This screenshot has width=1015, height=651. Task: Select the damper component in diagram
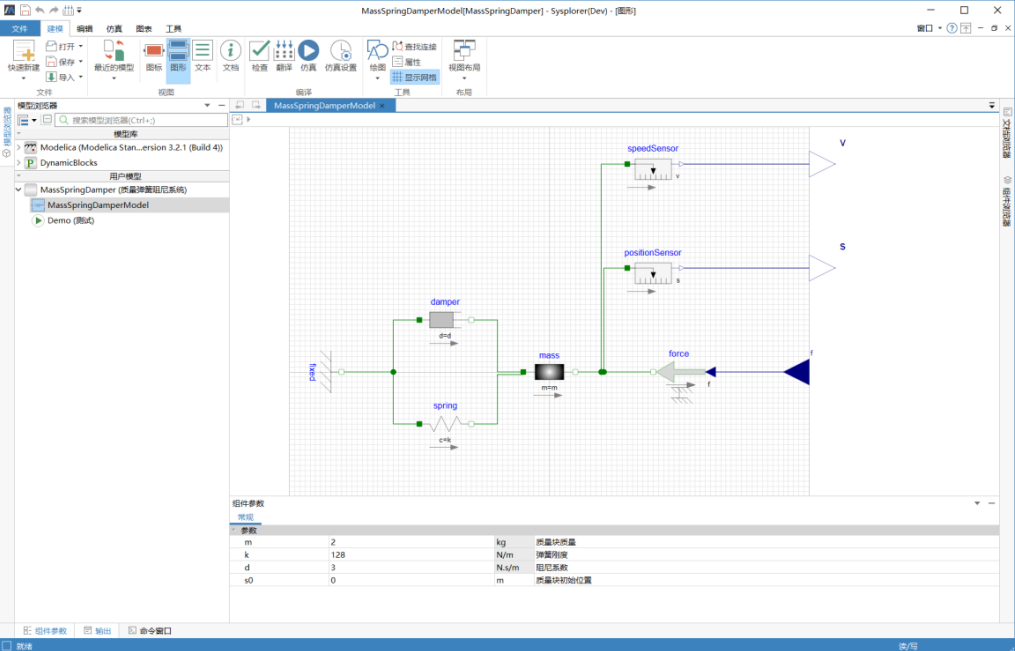(x=445, y=320)
